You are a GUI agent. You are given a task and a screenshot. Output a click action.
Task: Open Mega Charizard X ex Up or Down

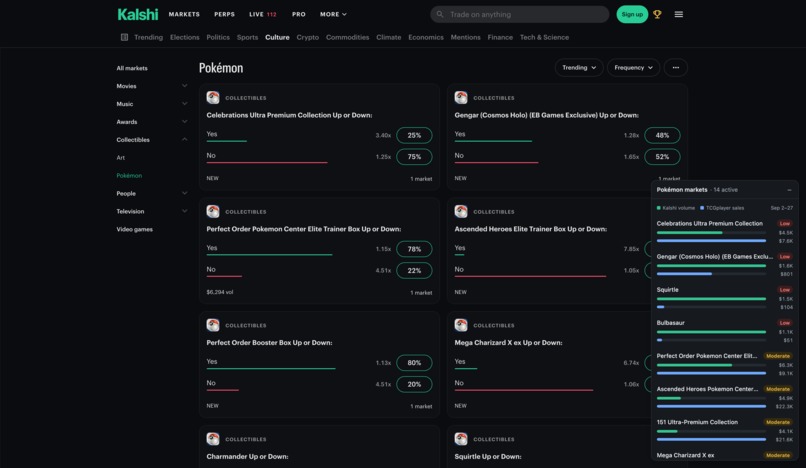(x=508, y=343)
